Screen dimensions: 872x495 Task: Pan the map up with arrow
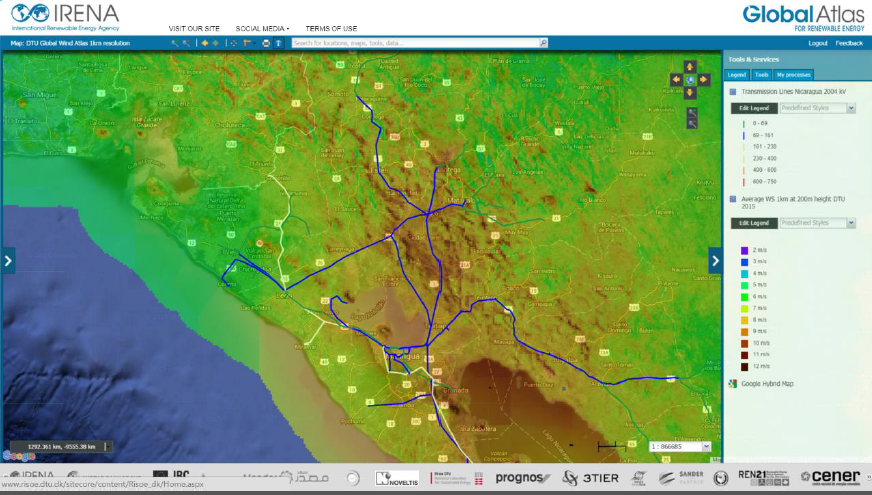(x=689, y=67)
